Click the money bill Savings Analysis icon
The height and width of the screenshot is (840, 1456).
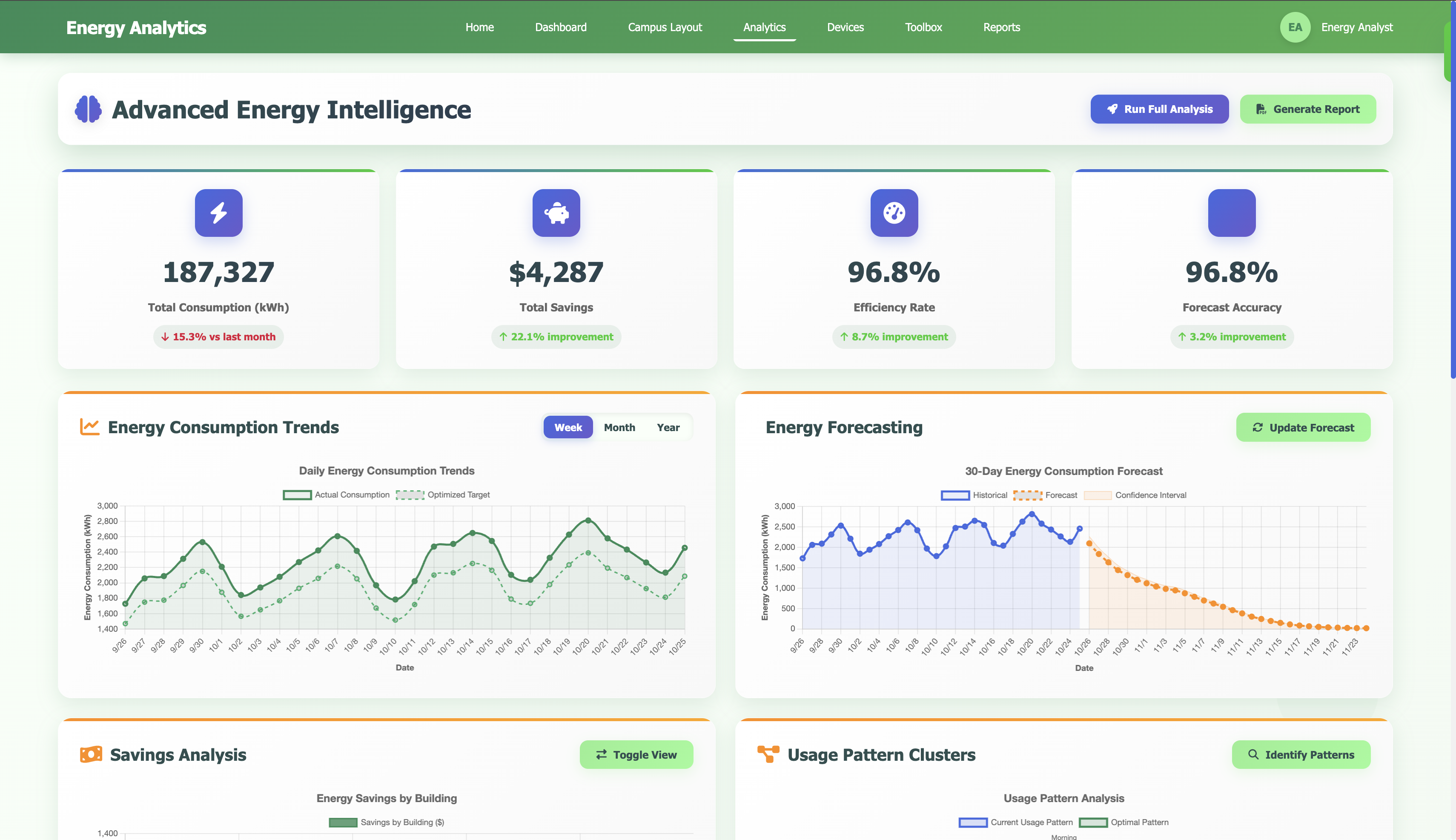(x=91, y=754)
